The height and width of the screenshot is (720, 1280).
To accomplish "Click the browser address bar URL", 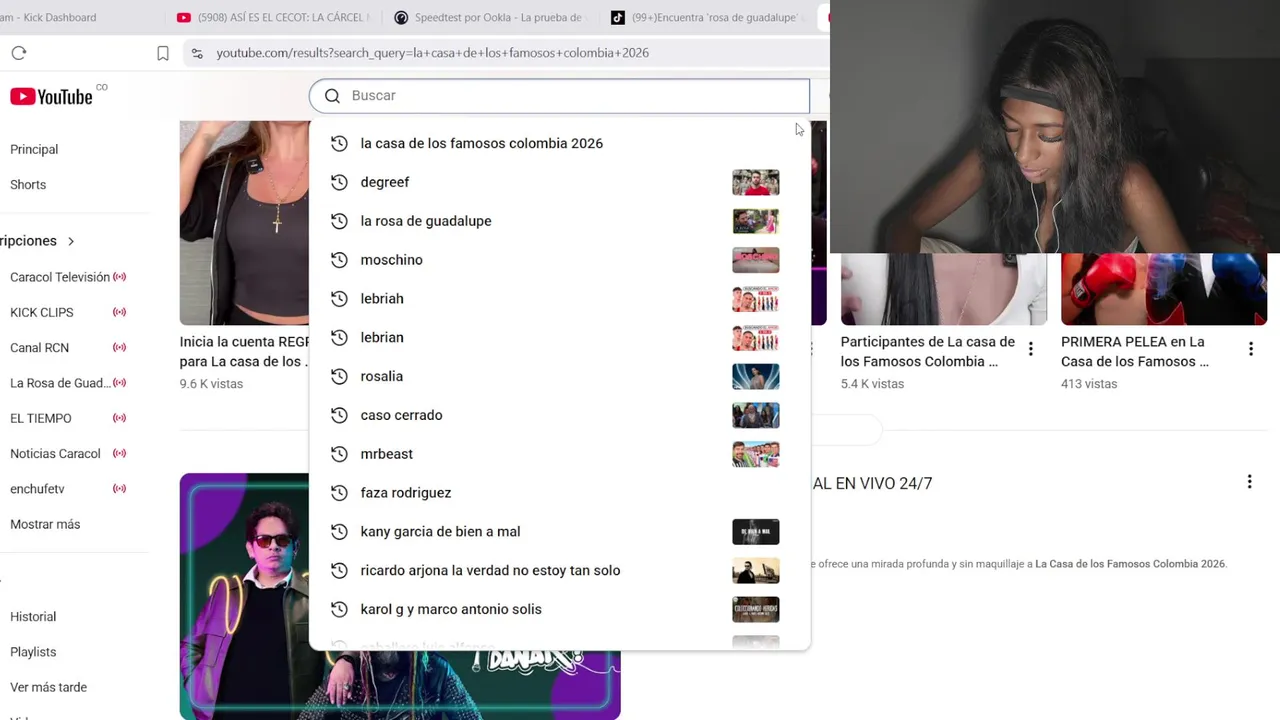I will point(433,53).
